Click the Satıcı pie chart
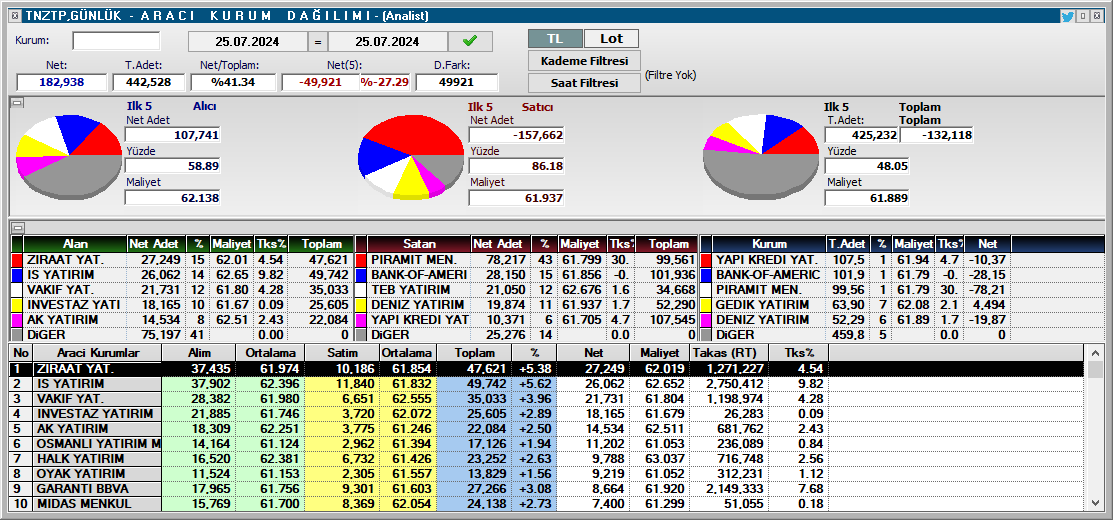1113x520 pixels. click(410, 157)
